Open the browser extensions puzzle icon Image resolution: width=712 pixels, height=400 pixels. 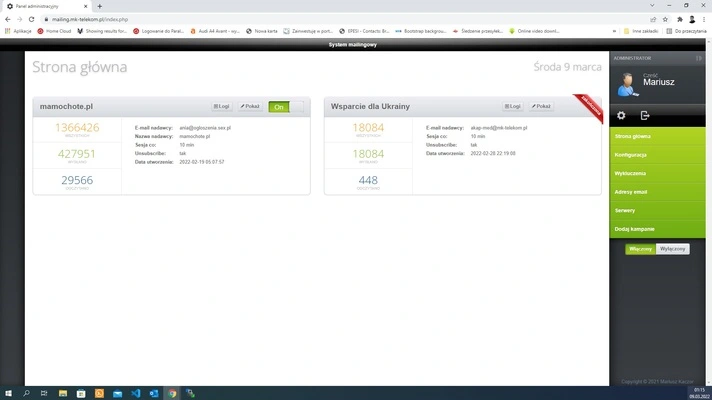(x=680, y=20)
